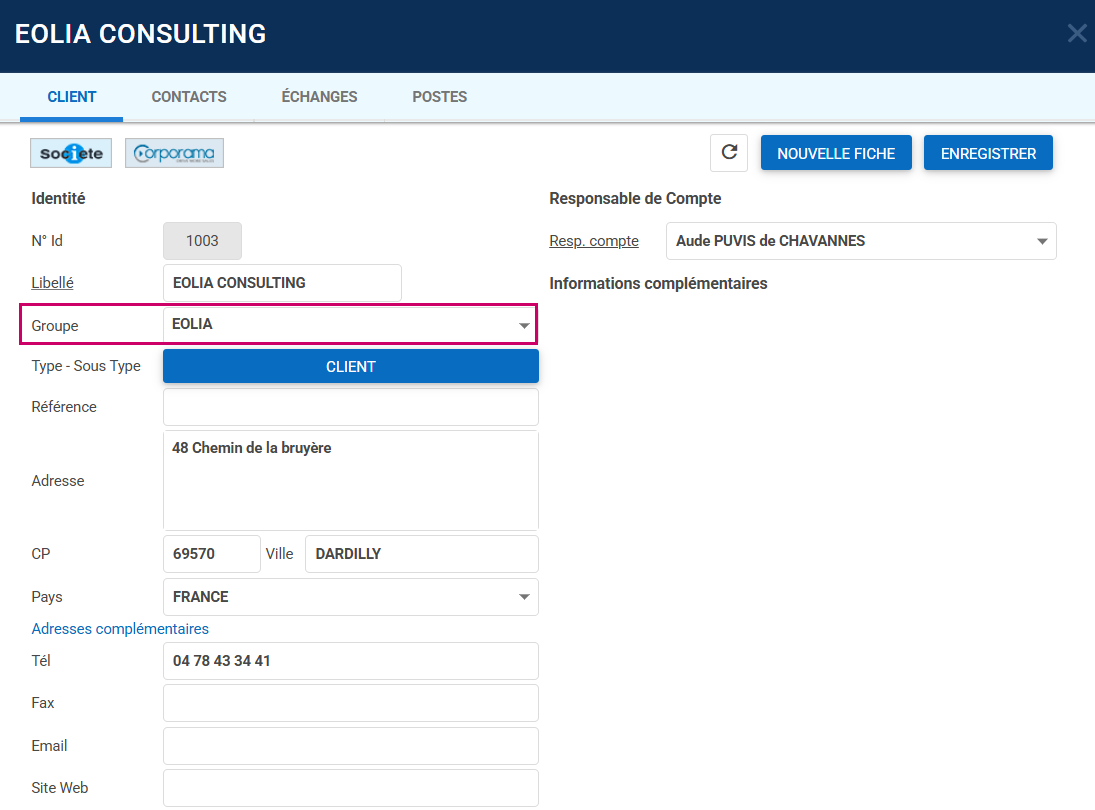Select the Client tab
The height and width of the screenshot is (810, 1095).
pyautogui.click(x=72, y=97)
